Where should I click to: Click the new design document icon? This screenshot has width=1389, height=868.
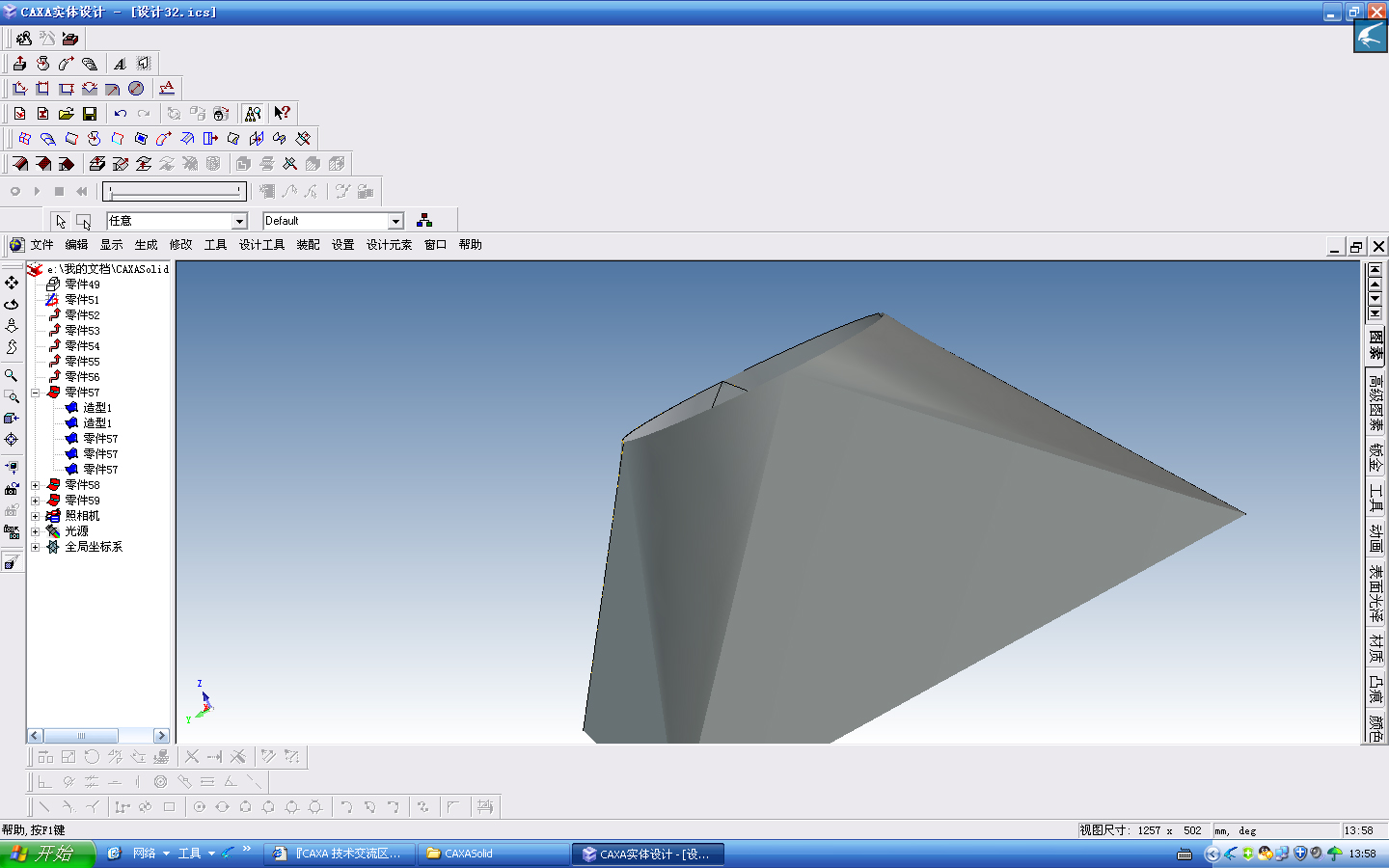pos(20,114)
